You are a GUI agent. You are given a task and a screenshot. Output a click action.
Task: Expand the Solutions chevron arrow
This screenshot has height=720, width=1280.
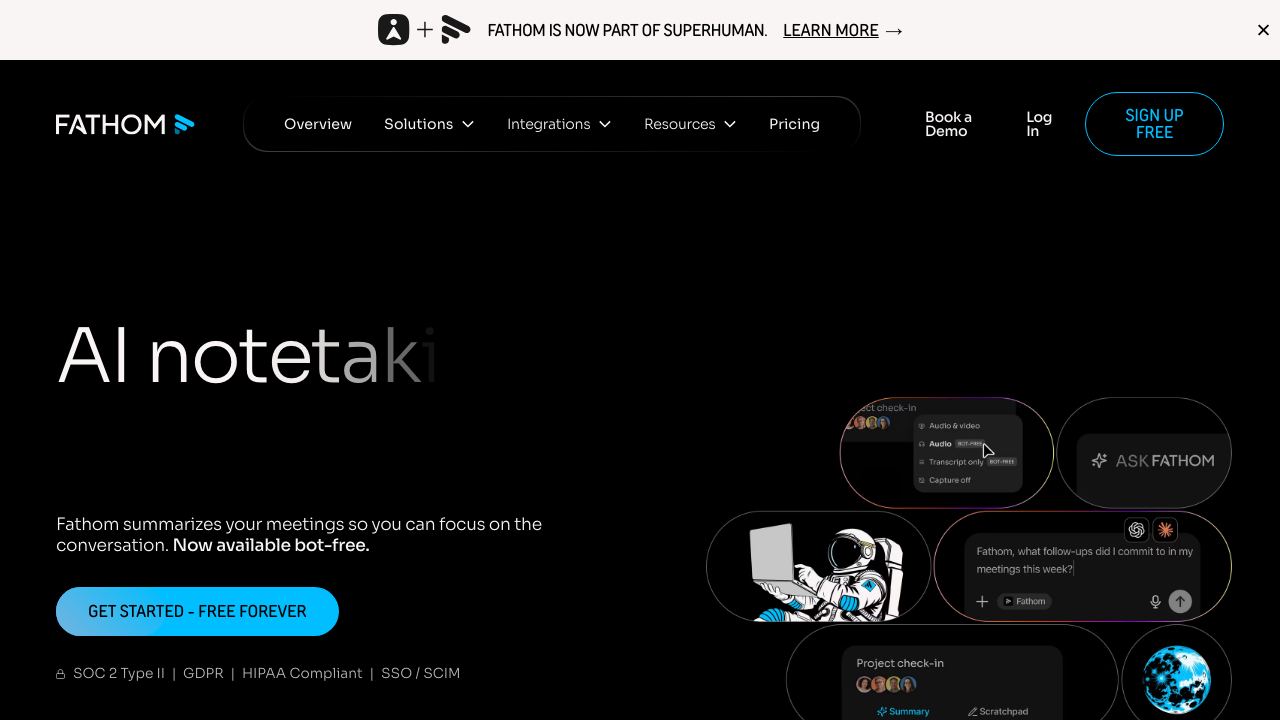[x=468, y=124]
